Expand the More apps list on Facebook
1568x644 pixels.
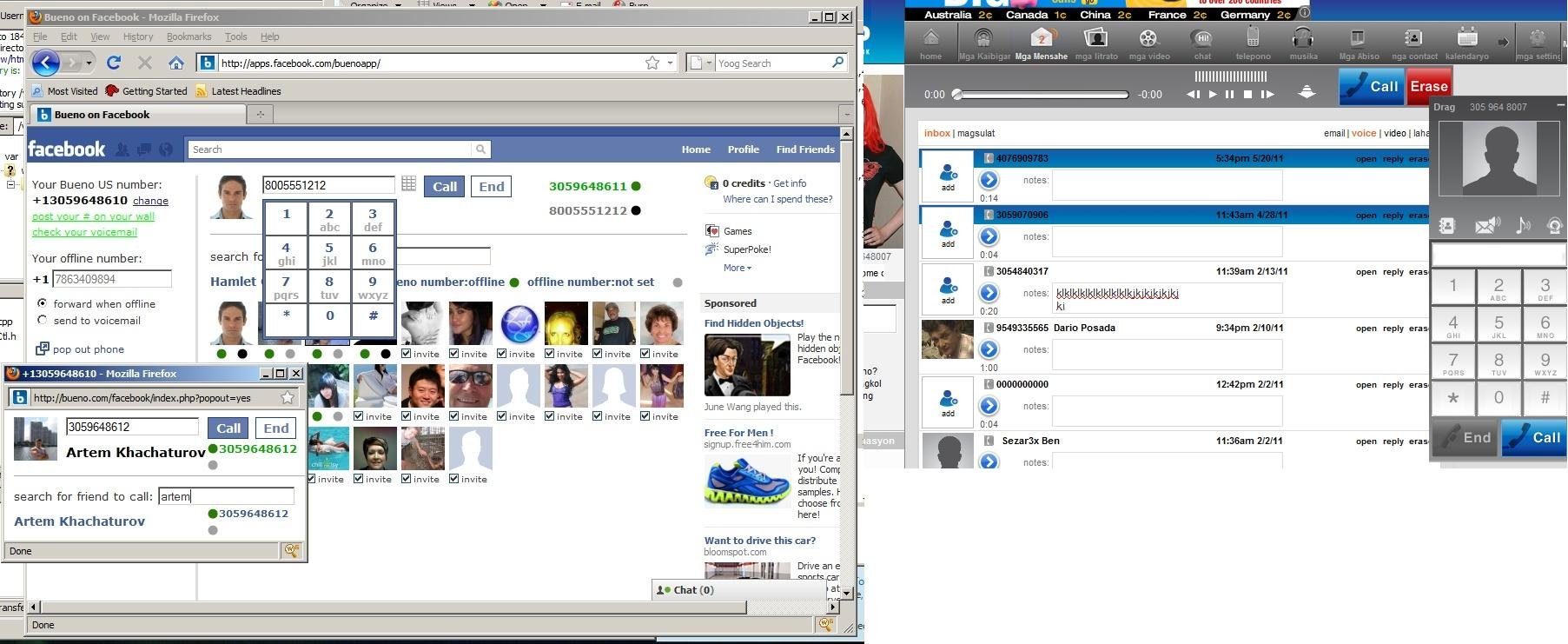tap(737, 268)
